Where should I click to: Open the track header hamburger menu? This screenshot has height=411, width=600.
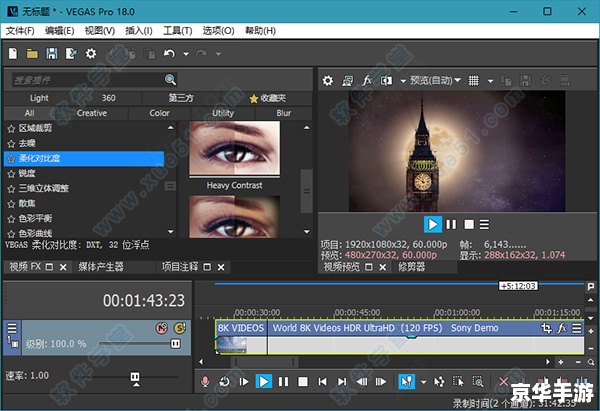tap(12, 328)
